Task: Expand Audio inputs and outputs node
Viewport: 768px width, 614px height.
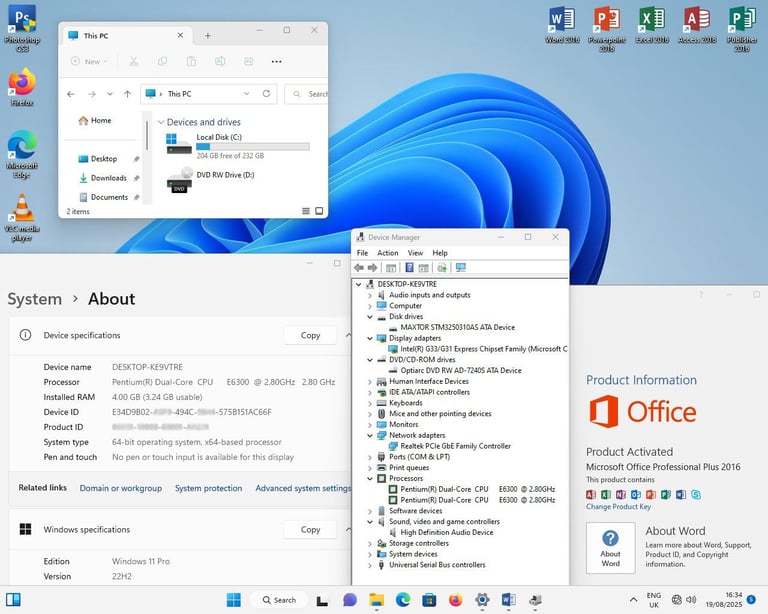Action: [x=370, y=295]
